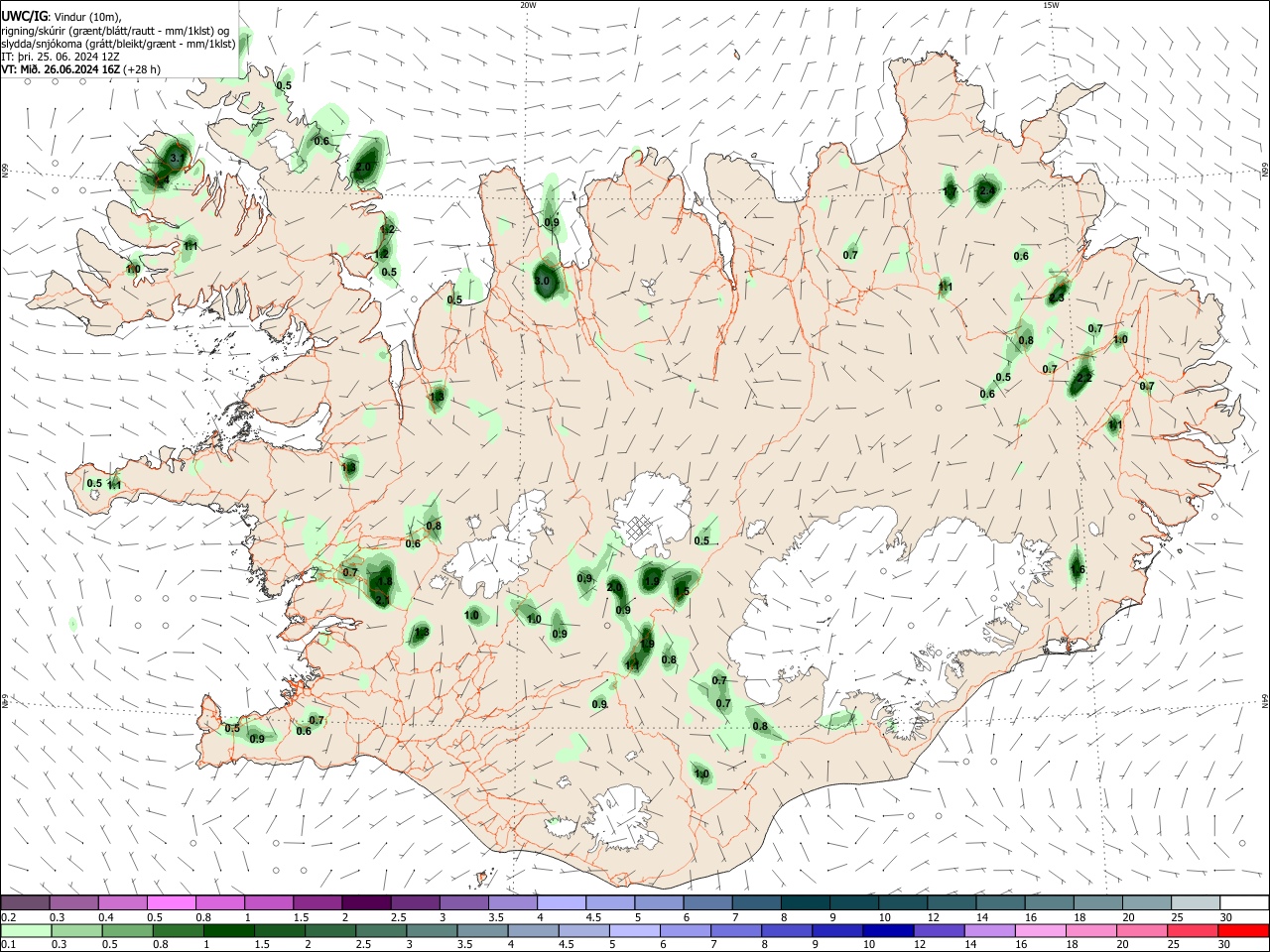Image resolution: width=1270 pixels, height=952 pixels.
Task: Click the "0.2" label in the upper legend
Action: (x=8, y=917)
